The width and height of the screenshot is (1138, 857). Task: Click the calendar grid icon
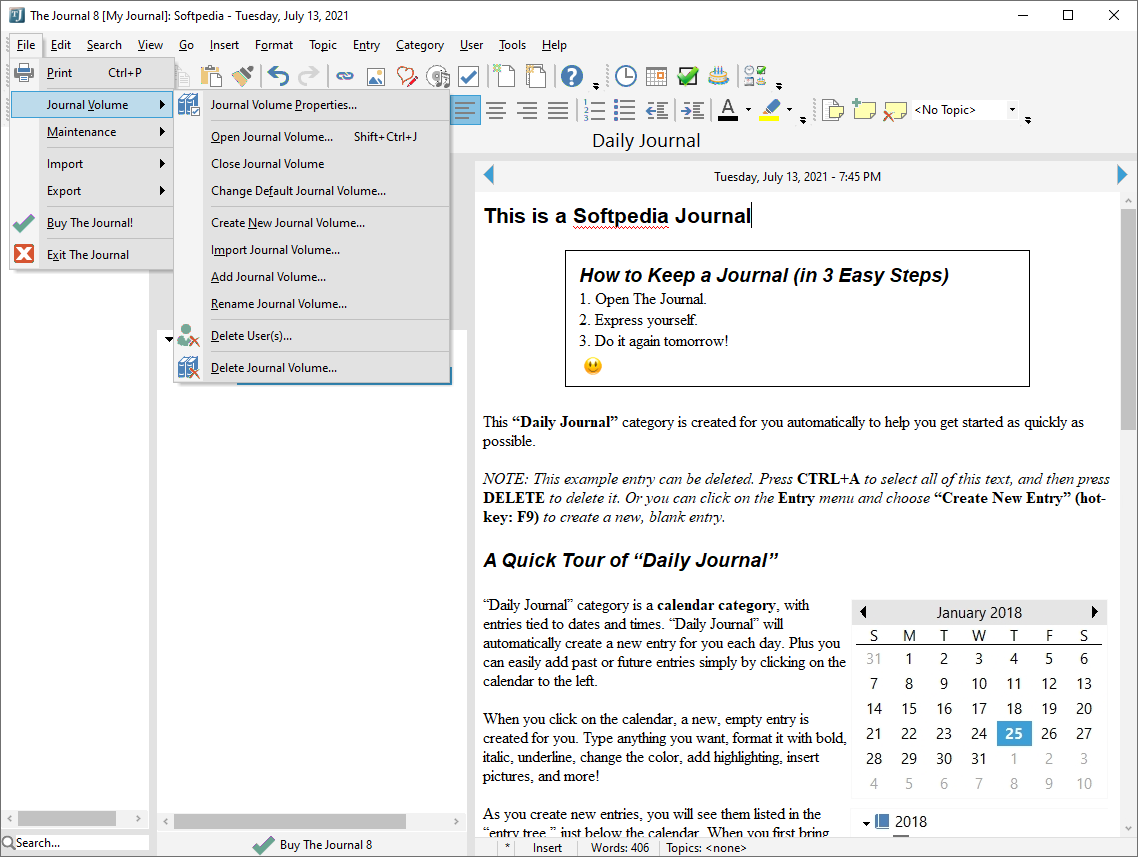(x=656, y=75)
